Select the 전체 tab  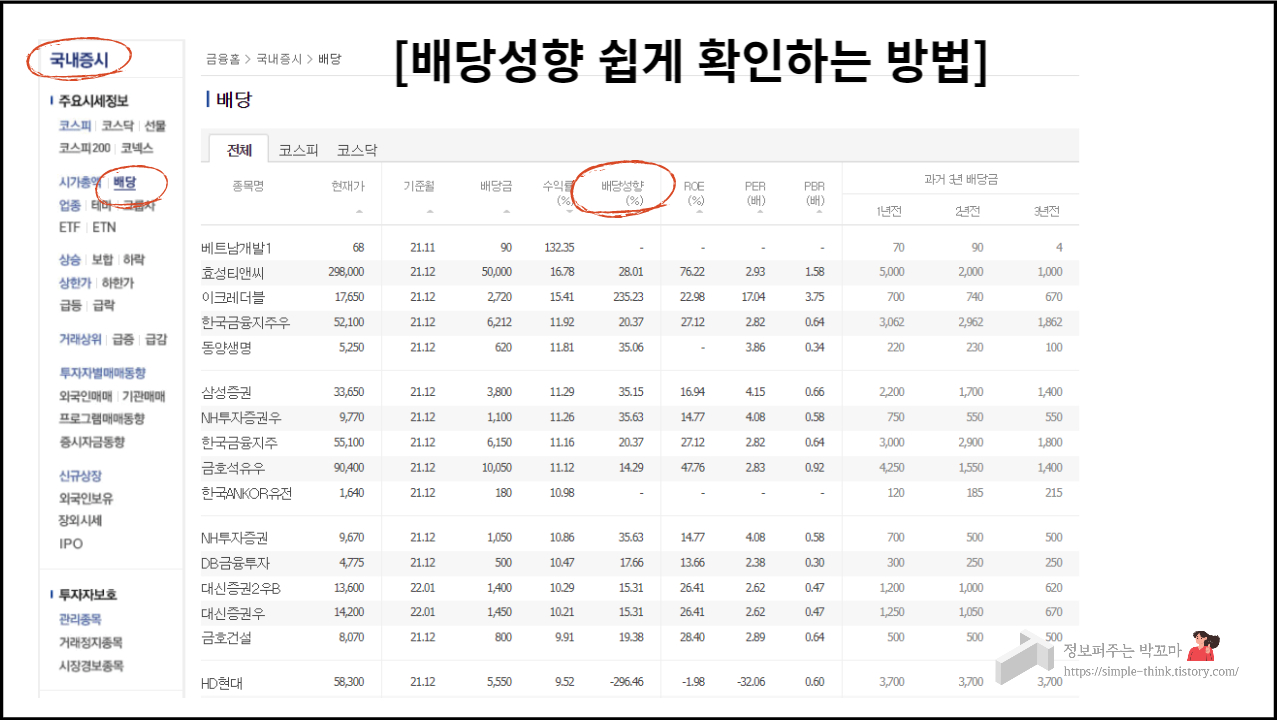coord(239,150)
